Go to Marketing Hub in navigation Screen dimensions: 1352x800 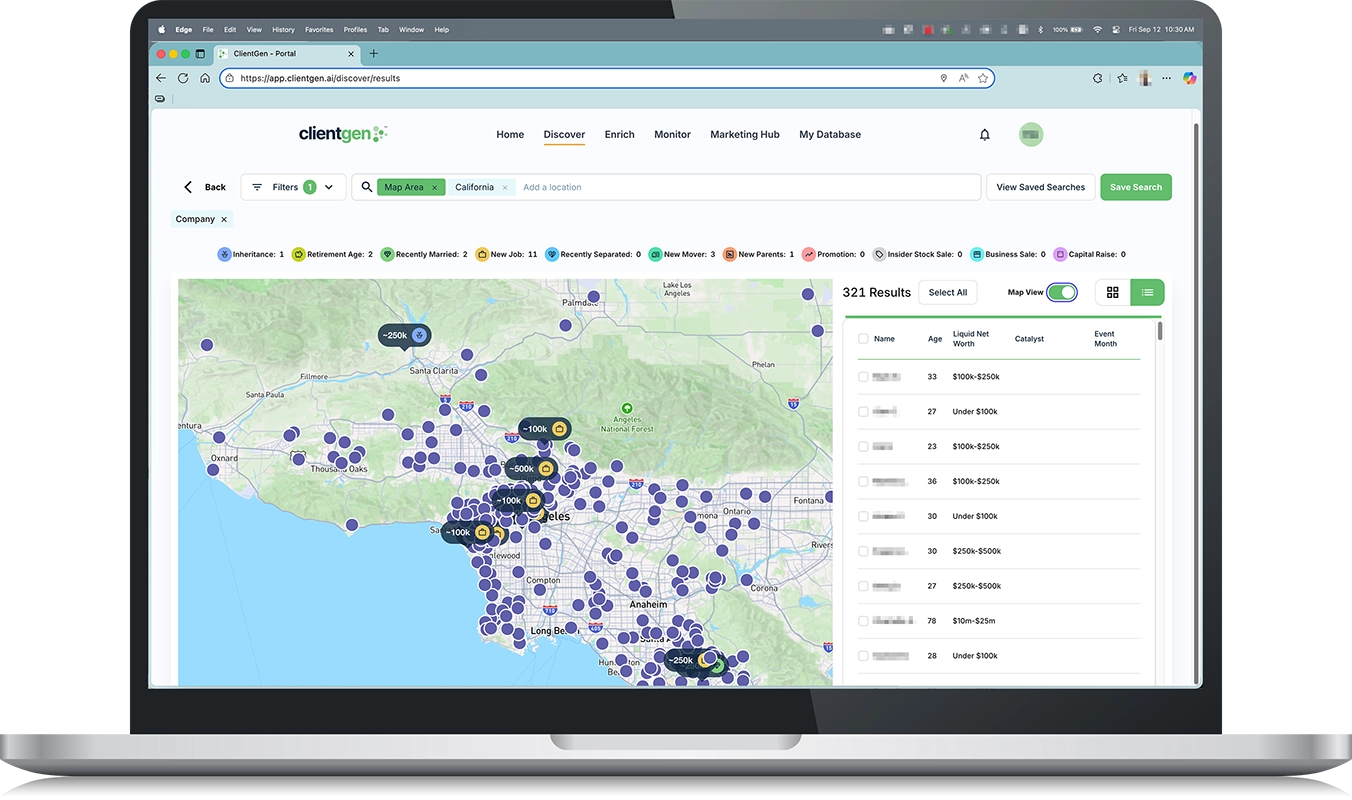(744, 135)
